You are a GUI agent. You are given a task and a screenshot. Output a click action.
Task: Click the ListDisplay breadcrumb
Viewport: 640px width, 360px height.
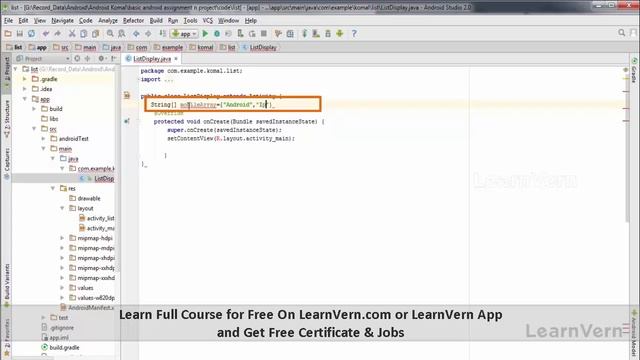pos(260,47)
